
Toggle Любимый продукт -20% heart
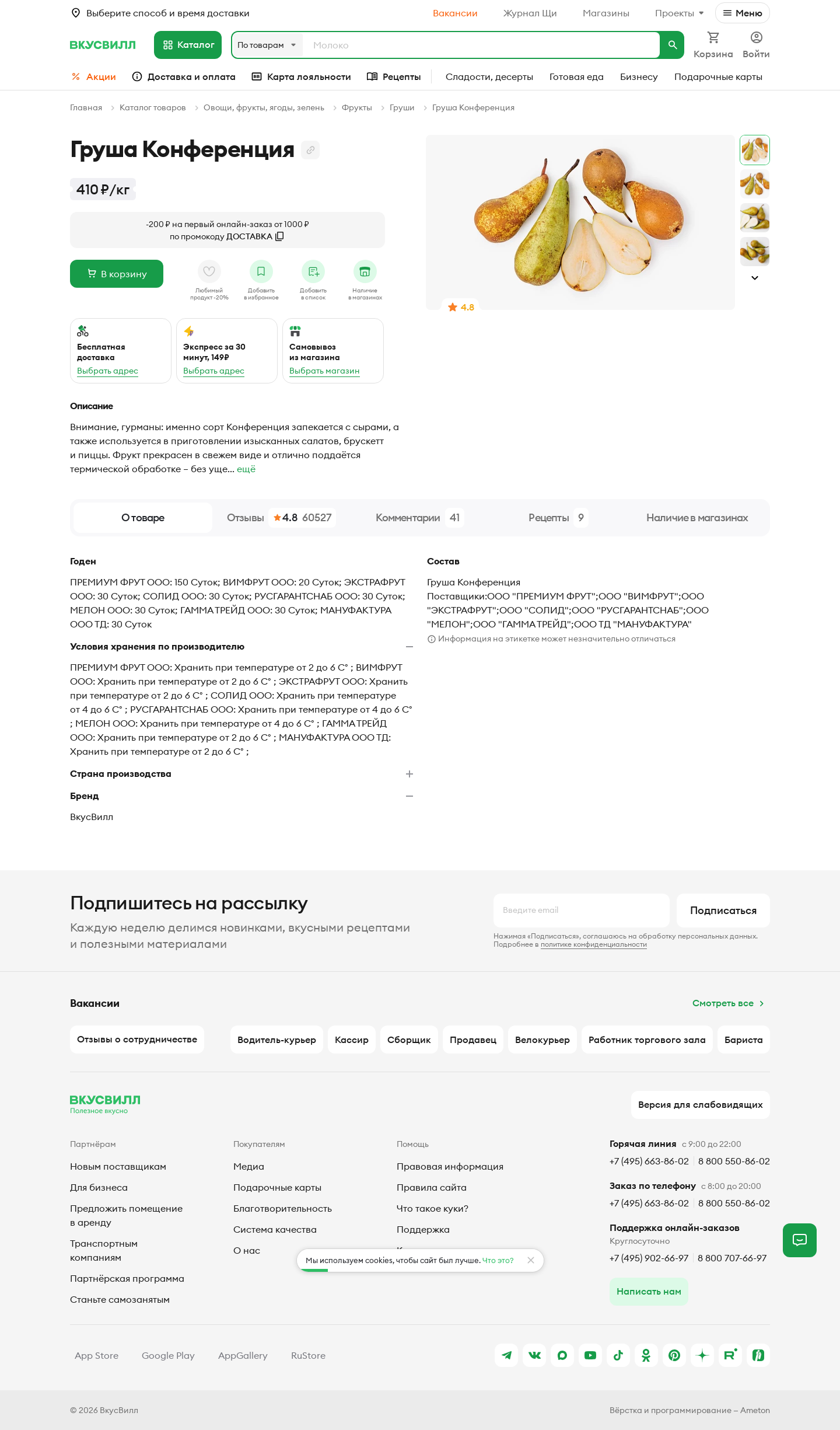click(x=209, y=271)
